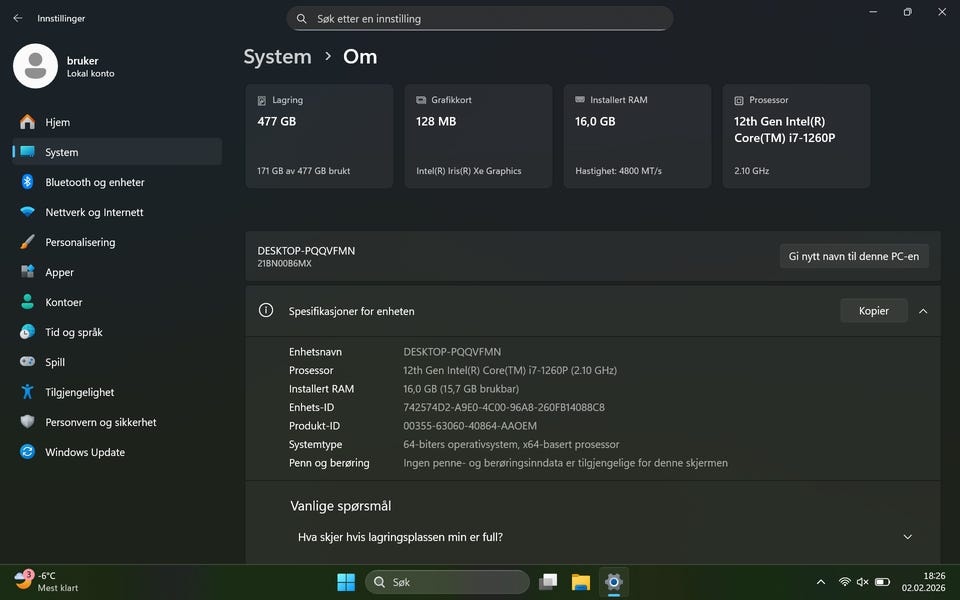Viewport: 960px width, 600px height.
Task: Click the Nettverk Wi-Fi icon in sidebar
Action: coord(28,212)
